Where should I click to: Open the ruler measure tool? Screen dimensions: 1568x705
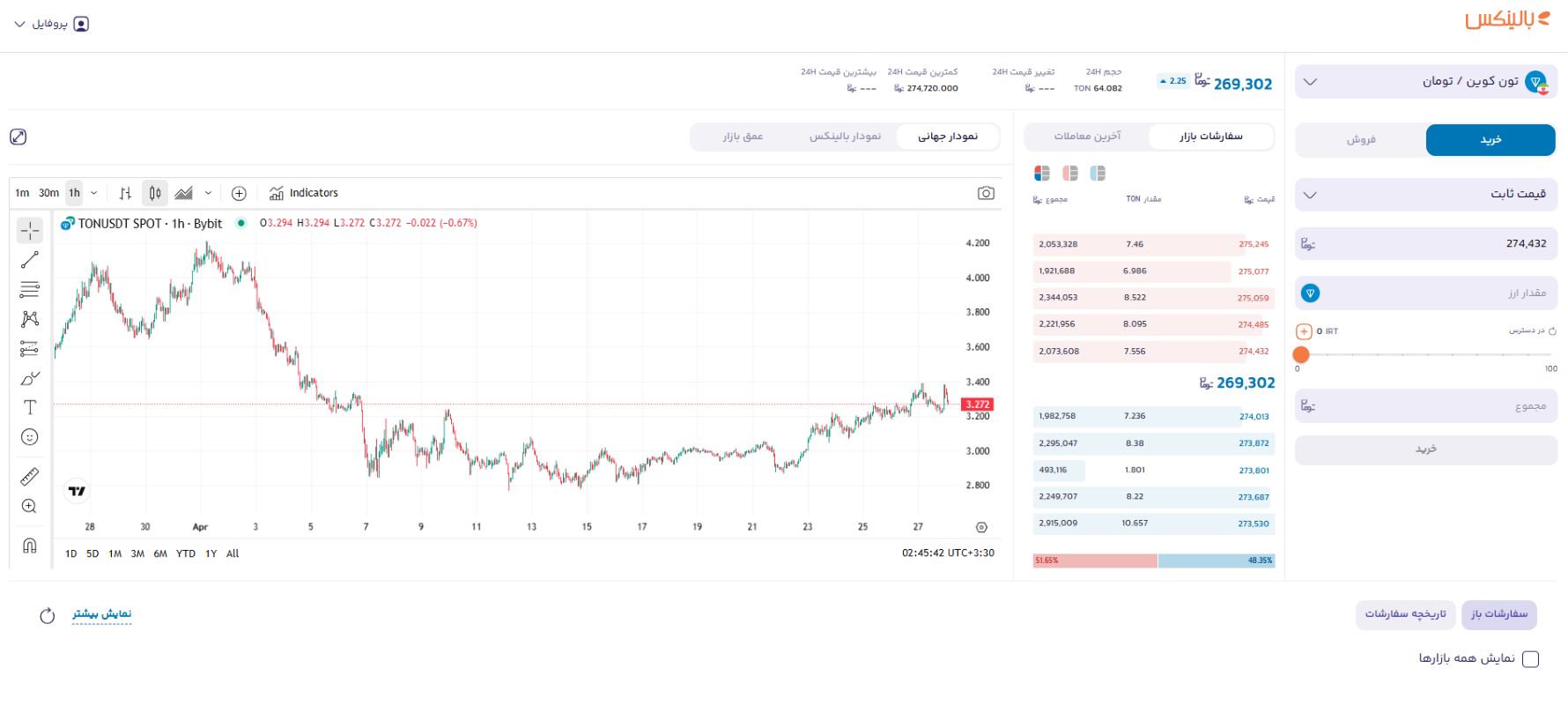click(30, 477)
